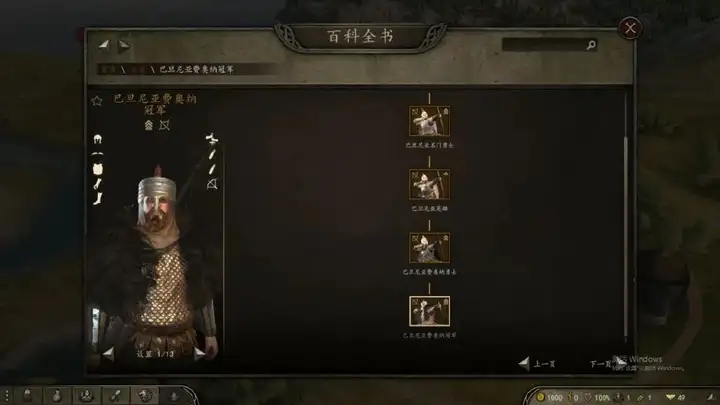
Task: Click the helmet equipment slot icon
Action: point(97,139)
